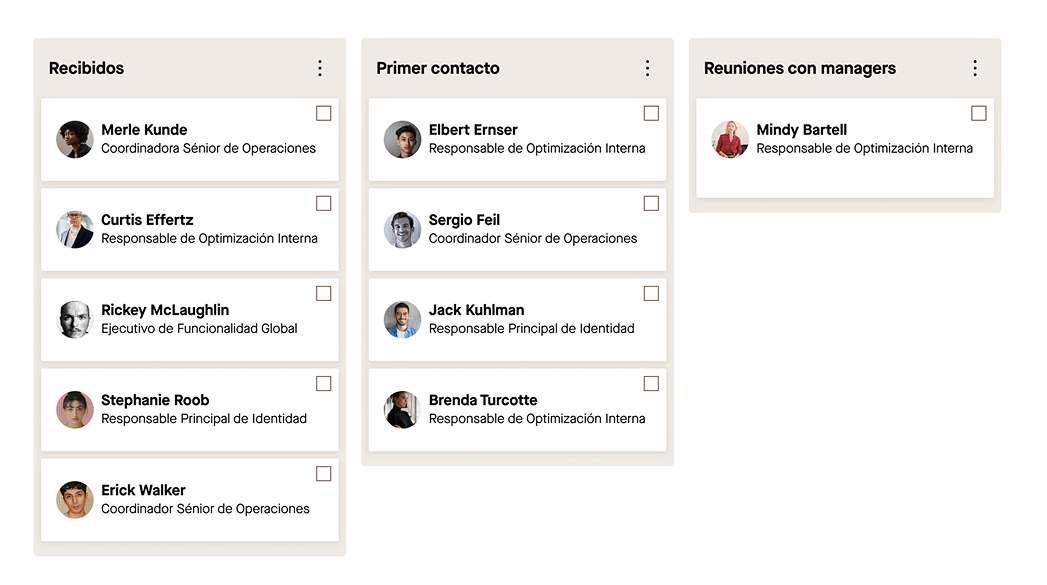The image size is (1047, 585).
Task: Open Reuniones con managers column options menu
Action: (975, 68)
